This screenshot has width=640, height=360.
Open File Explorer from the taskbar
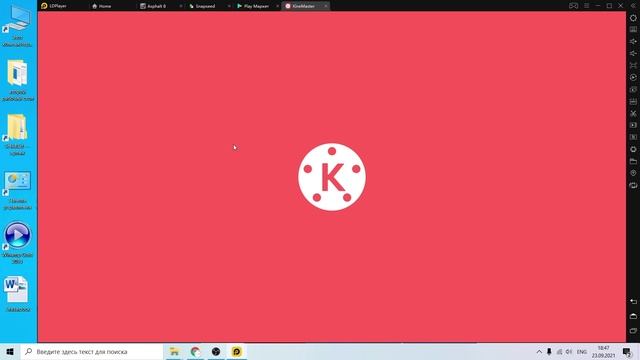click(174, 351)
